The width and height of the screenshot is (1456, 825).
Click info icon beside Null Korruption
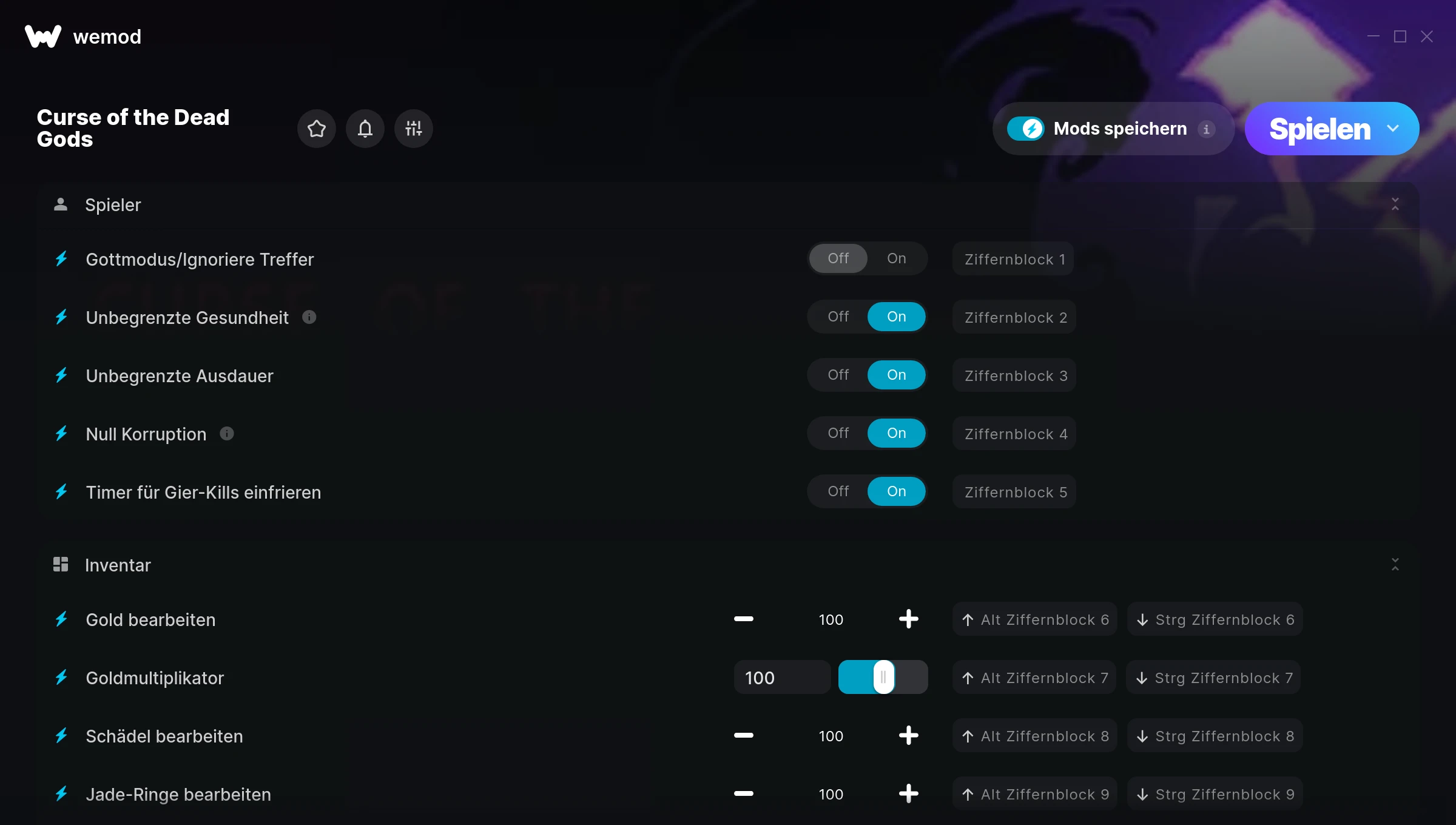(227, 433)
